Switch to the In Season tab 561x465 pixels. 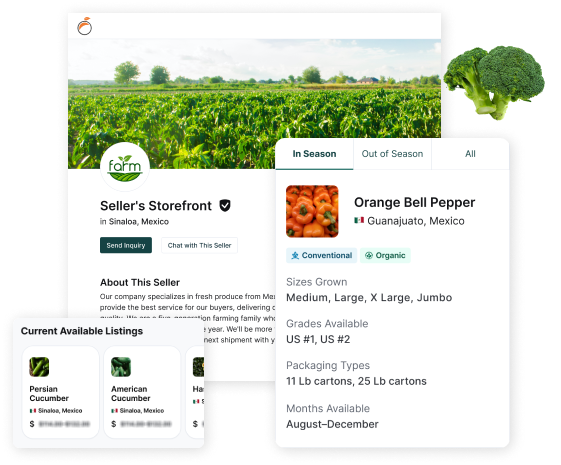coord(314,154)
